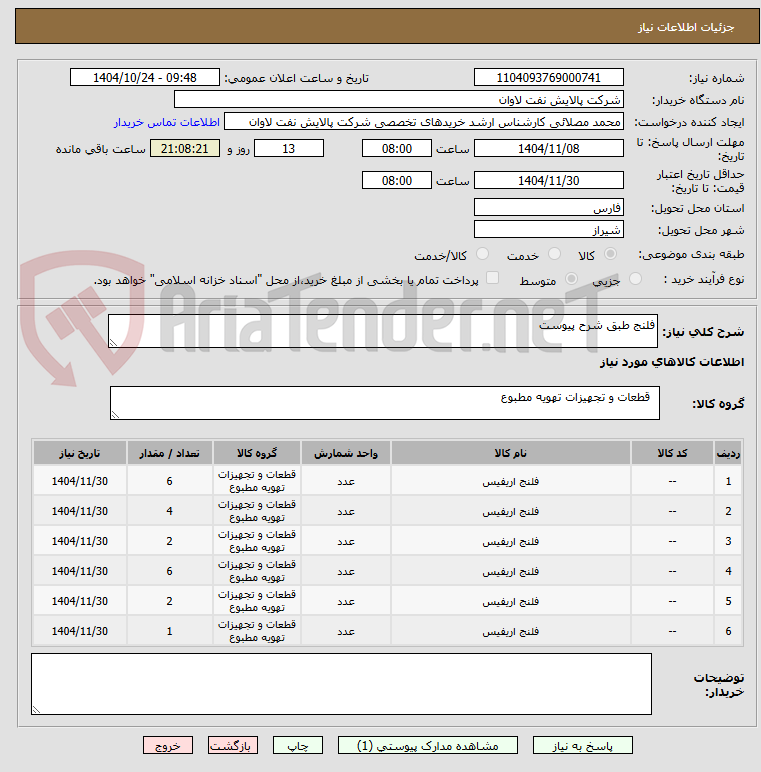Click the شرح کلی نیاز text area
Screen dimensions: 761x772
coord(383,331)
